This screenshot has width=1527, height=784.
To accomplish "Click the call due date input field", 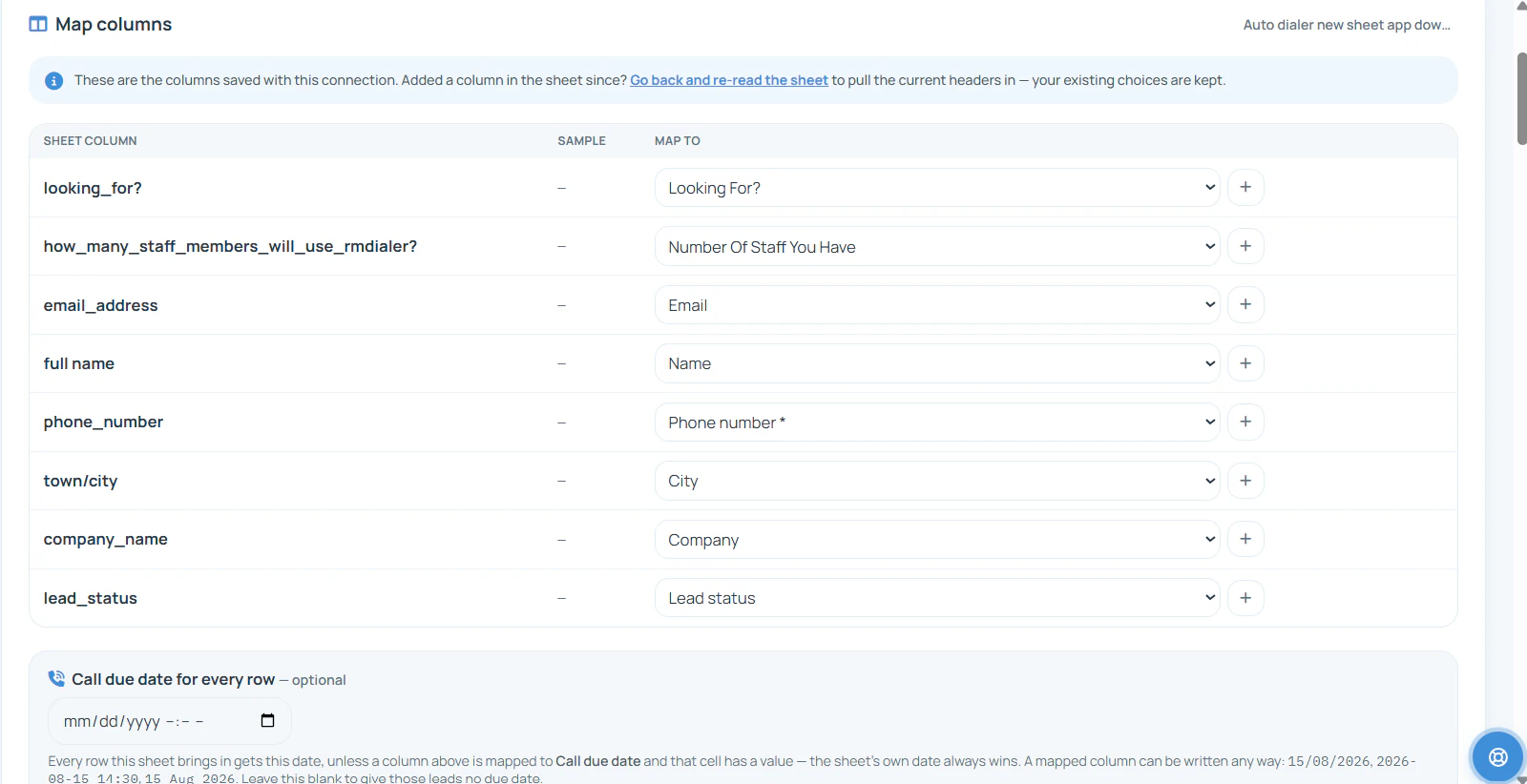I will [x=170, y=721].
